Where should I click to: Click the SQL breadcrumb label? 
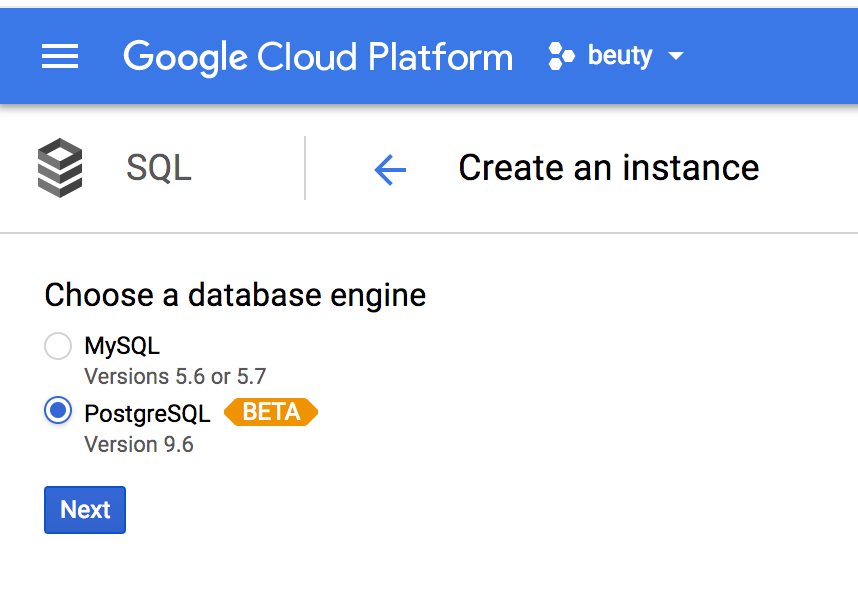(157, 167)
